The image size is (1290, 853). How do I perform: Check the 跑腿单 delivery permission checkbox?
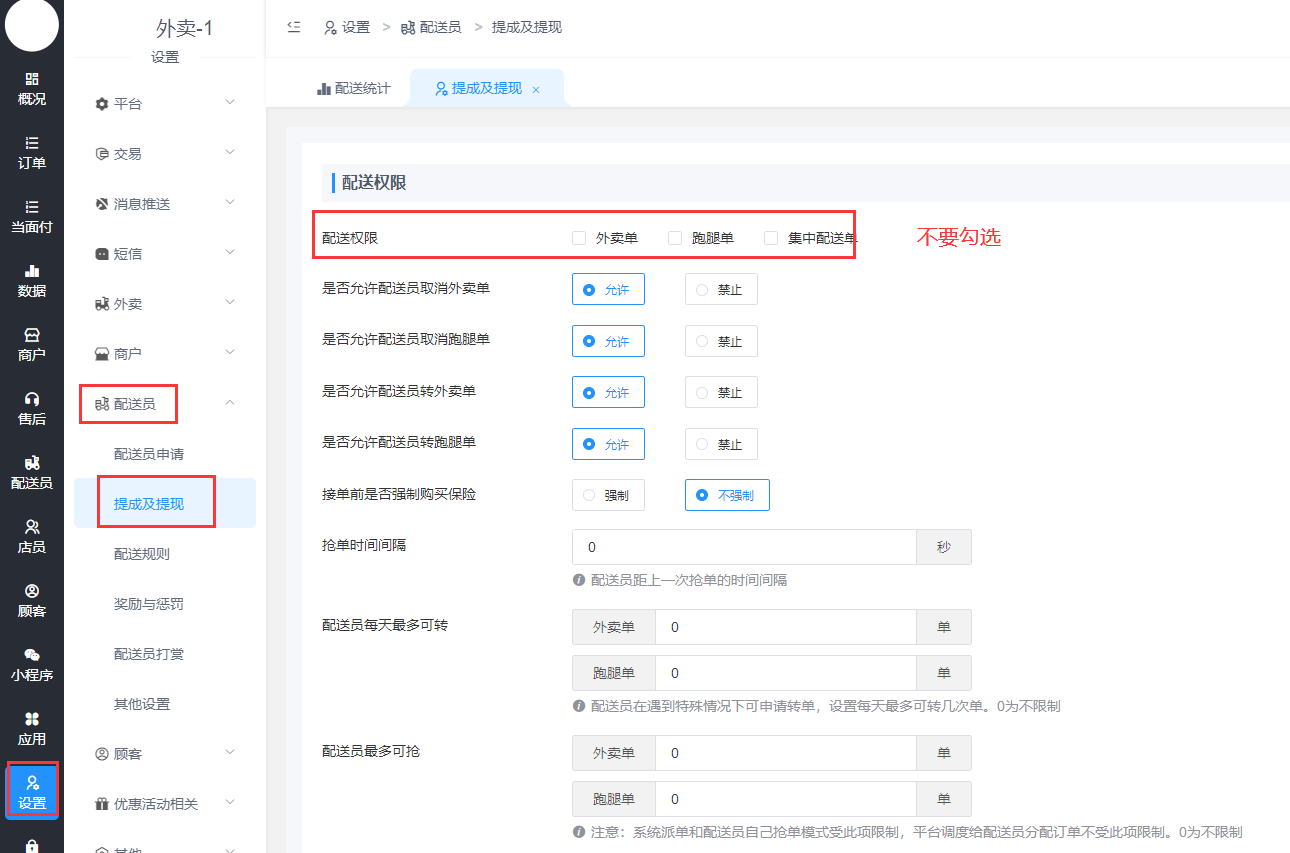(x=675, y=238)
